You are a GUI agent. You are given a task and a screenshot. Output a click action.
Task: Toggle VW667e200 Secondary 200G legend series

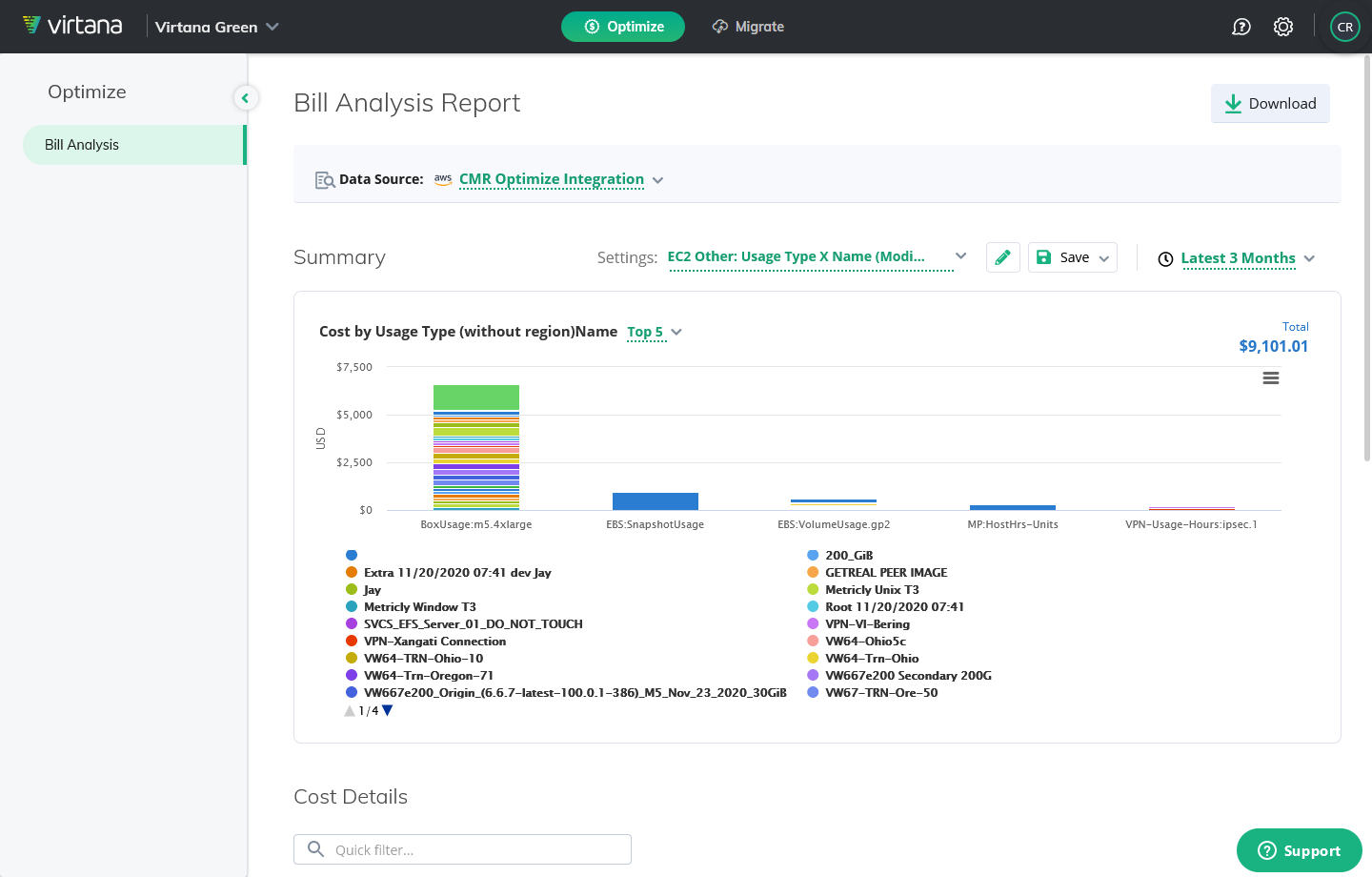899,676
